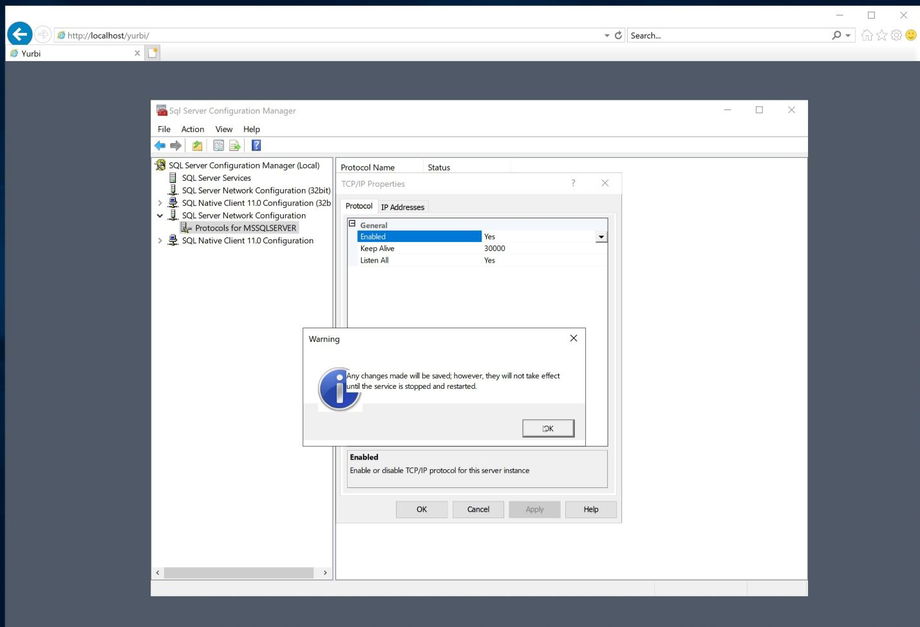
Task: Click the browser refresh icon
Action: pyautogui.click(x=618, y=35)
